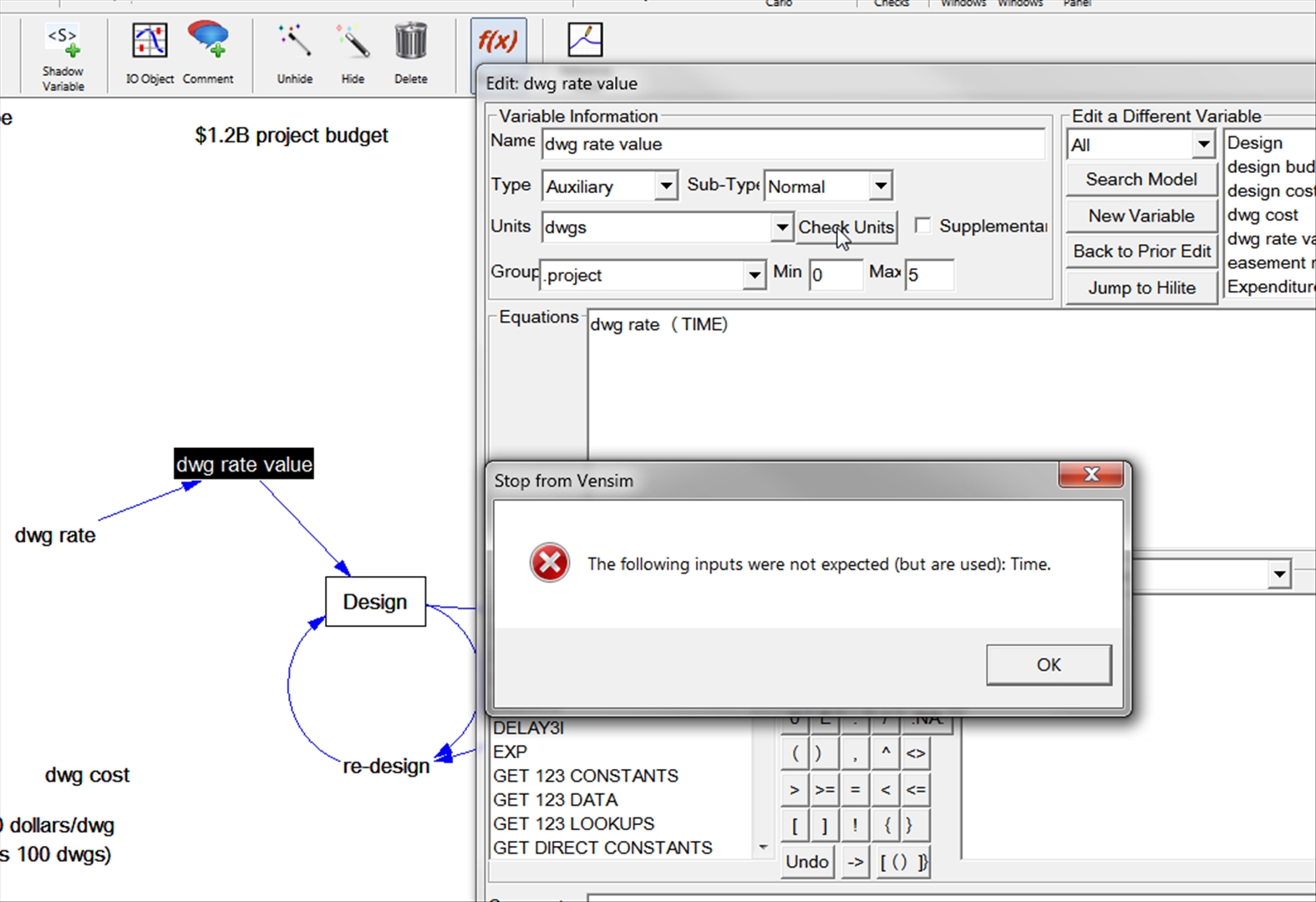Select the Shadow Variable tool

click(64, 57)
